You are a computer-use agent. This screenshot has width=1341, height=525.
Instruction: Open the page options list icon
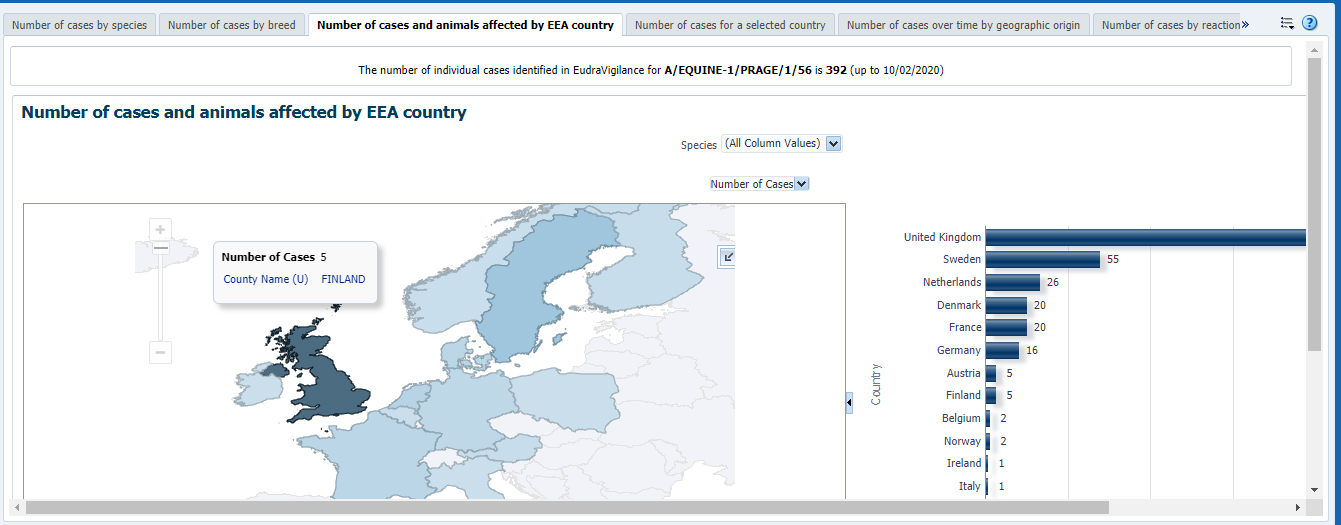click(1287, 23)
